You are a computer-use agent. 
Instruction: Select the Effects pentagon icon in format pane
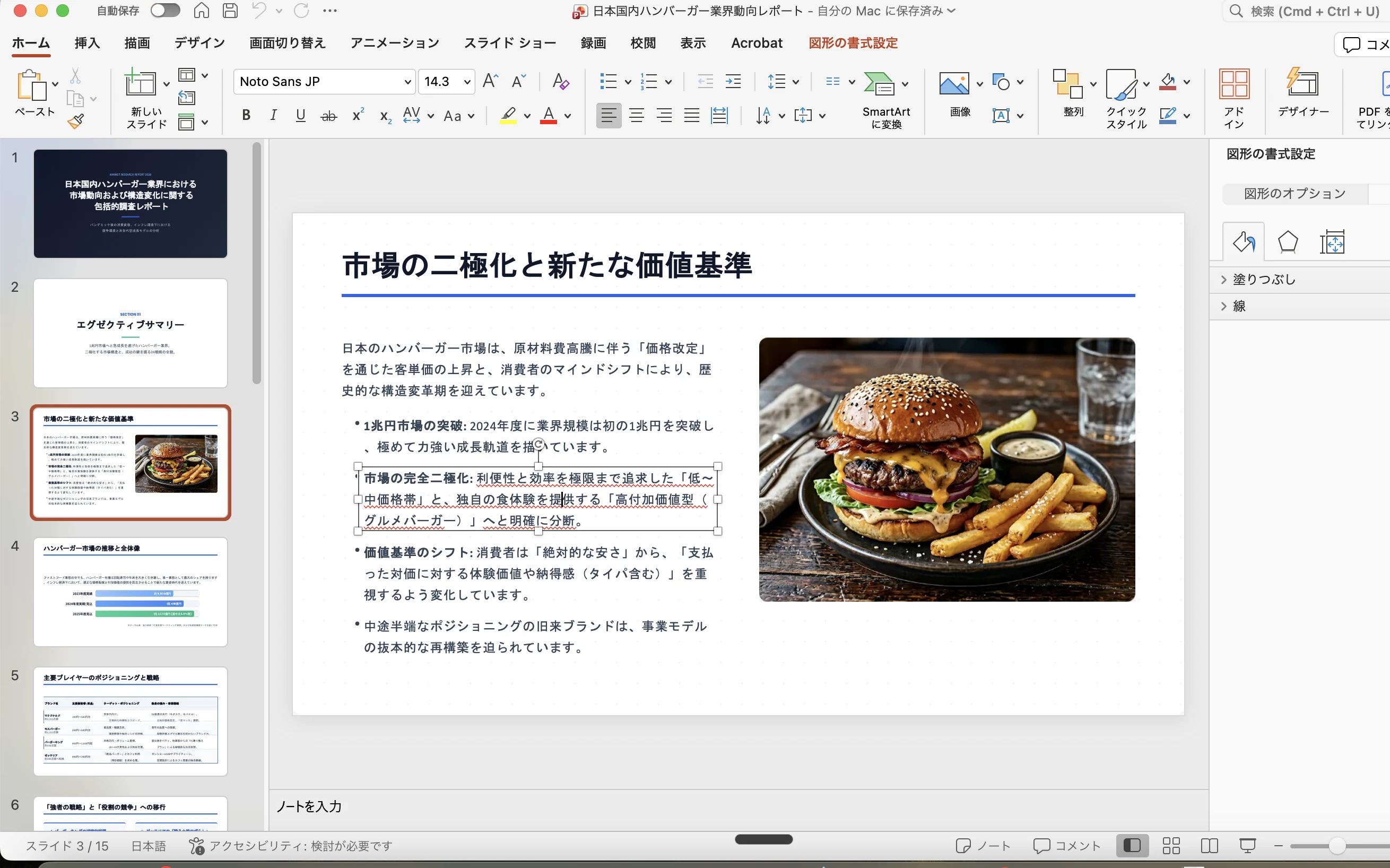point(1288,242)
